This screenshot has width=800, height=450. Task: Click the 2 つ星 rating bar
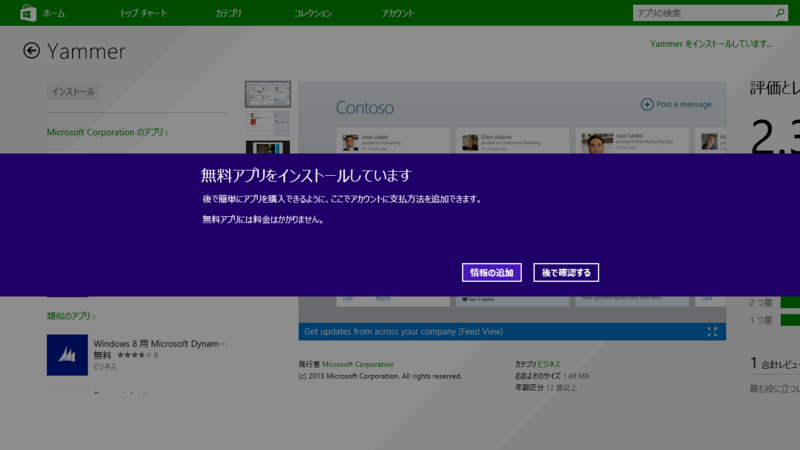click(790, 303)
